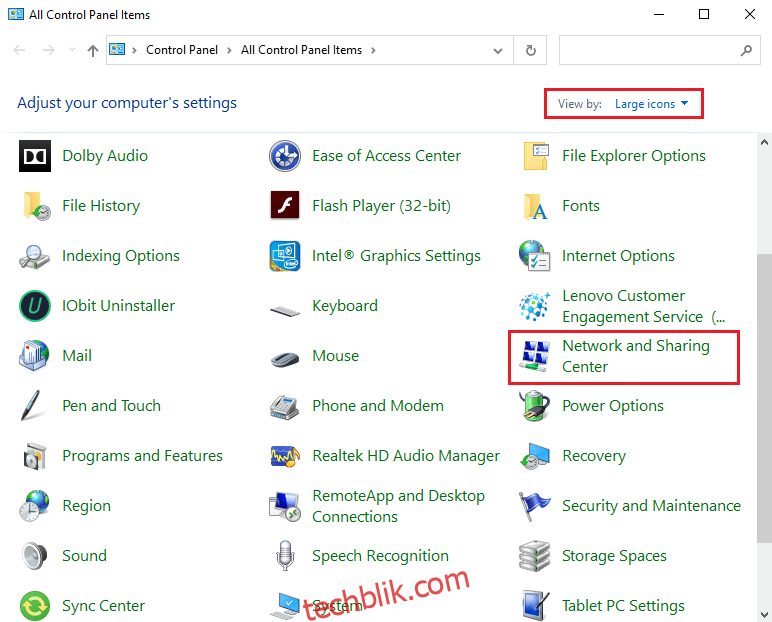Screen dimensions: 772x622
Task: Click the scrollbar up arrow
Action: pyautogui.click(x=764, y=143)
